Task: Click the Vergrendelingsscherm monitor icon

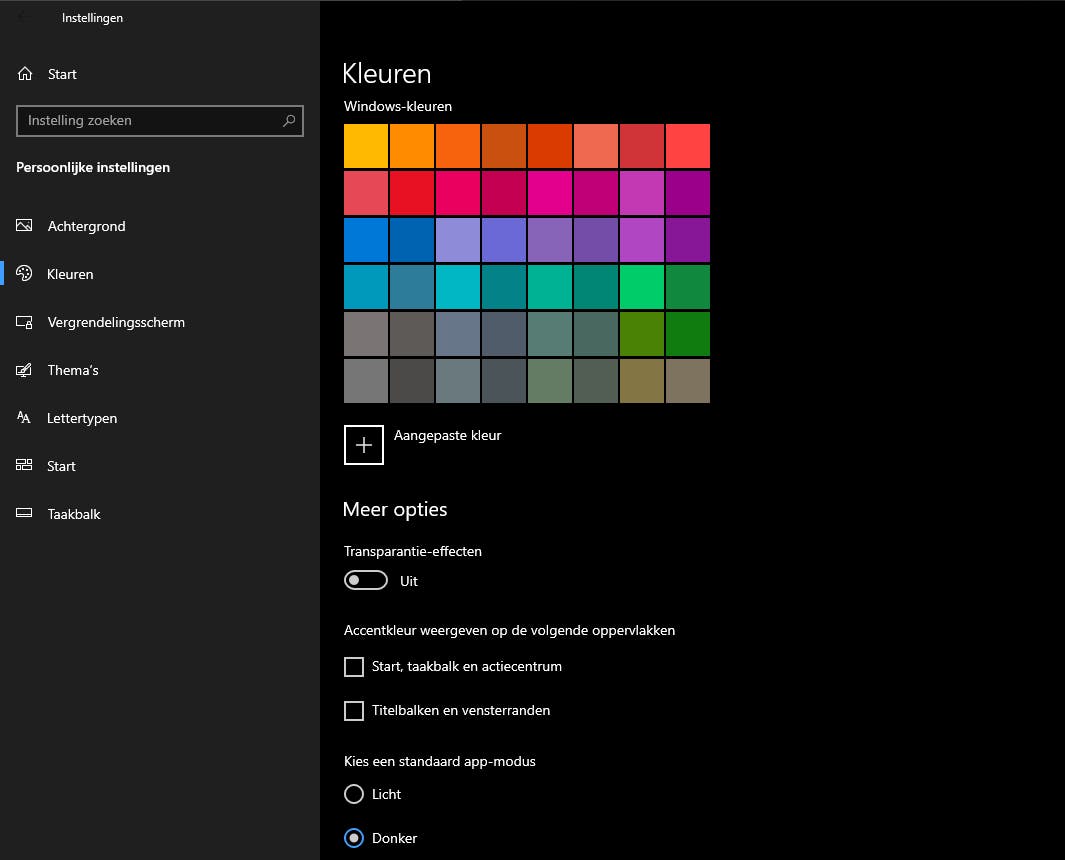Action: pyautogui.click(x=25, y=322)
